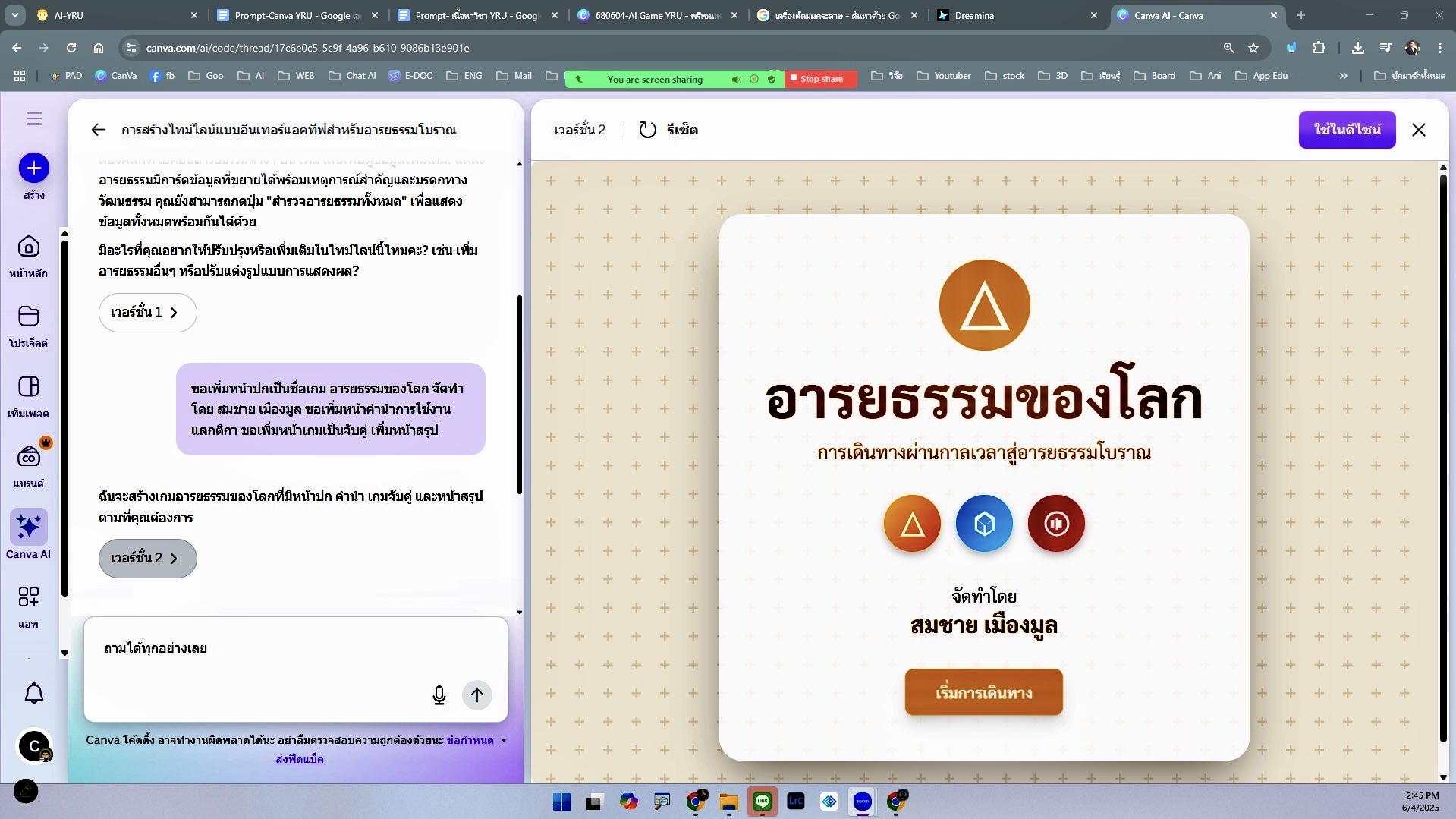Click the purple Create plus button
The height and width of the screenshot is (819, 1456).
pyautogui.click(x=33, y=168)
